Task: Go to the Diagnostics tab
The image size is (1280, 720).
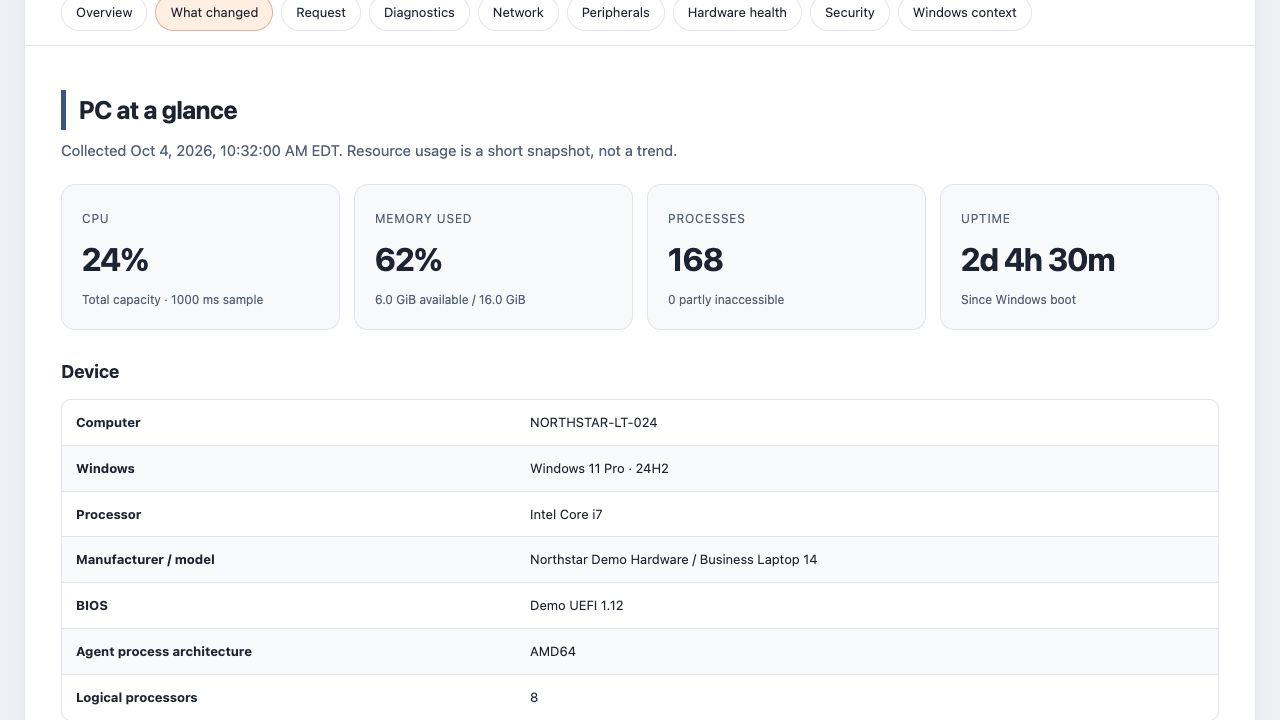Action: [419, 13]
